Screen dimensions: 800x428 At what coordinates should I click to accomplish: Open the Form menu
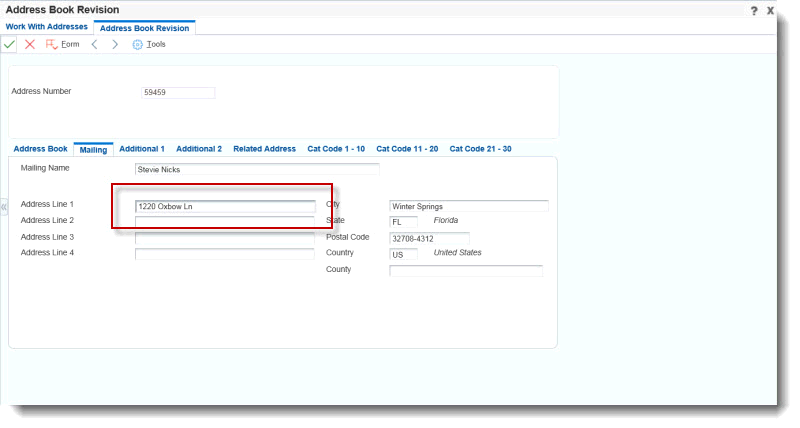[63, 45]
